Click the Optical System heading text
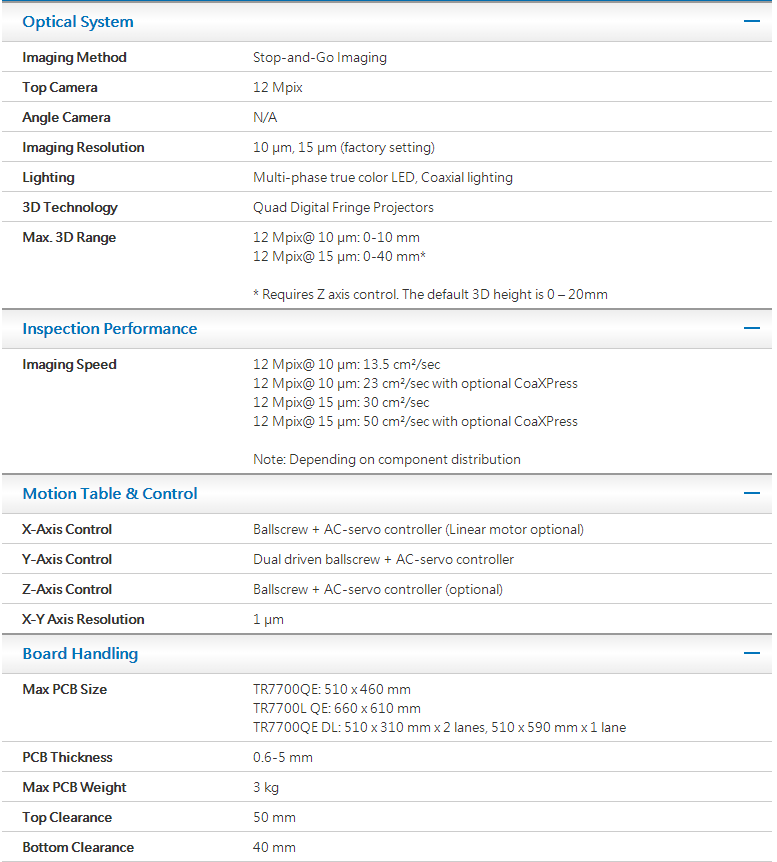This screenshot has width=777, height=862. pos(78,22)
